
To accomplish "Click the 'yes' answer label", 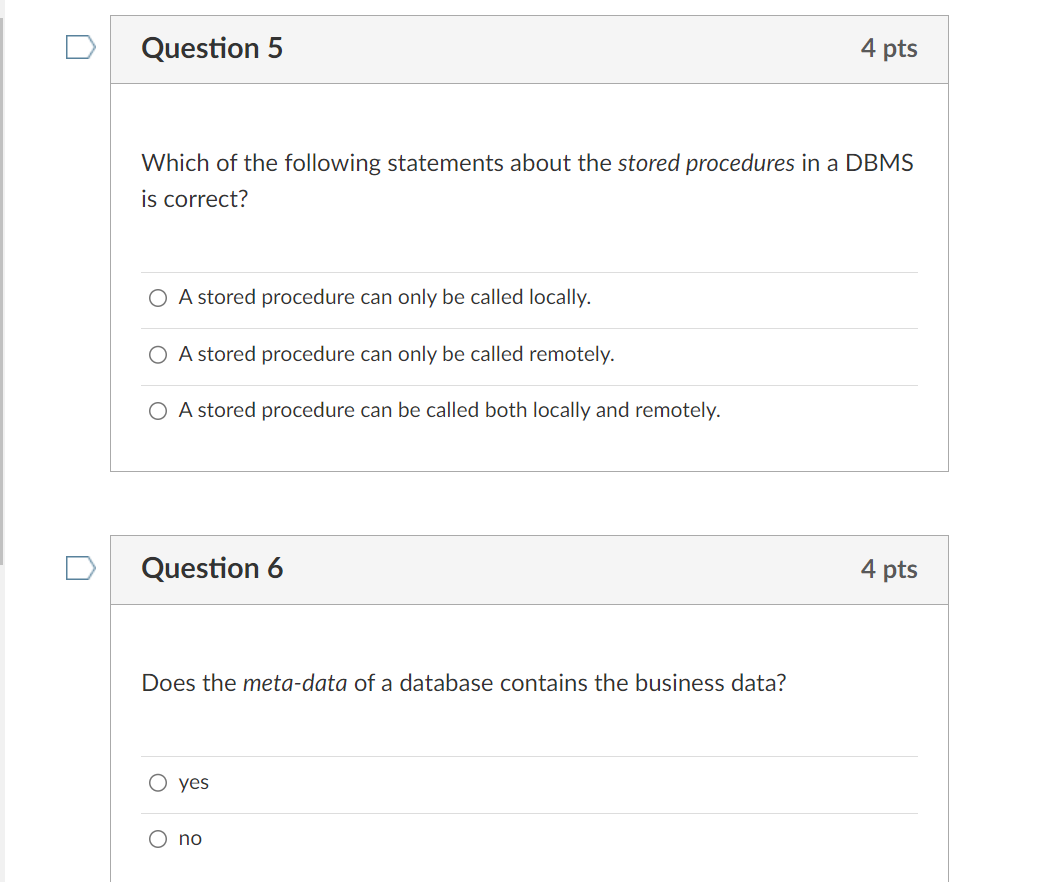I will point(194,783).
